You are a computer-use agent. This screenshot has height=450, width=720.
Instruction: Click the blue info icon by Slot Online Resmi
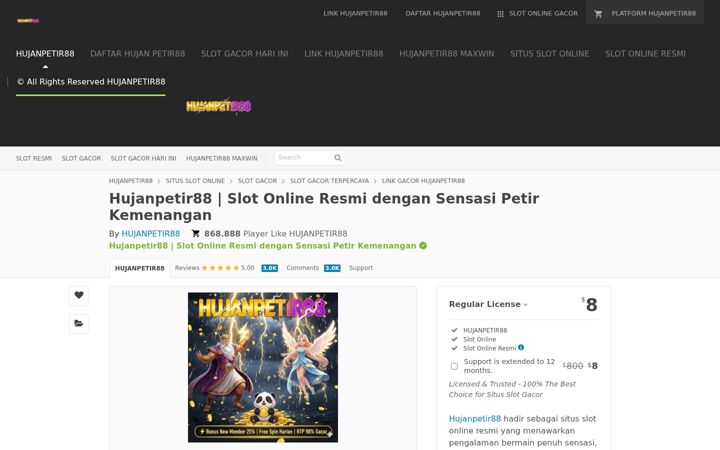(521, 348)
